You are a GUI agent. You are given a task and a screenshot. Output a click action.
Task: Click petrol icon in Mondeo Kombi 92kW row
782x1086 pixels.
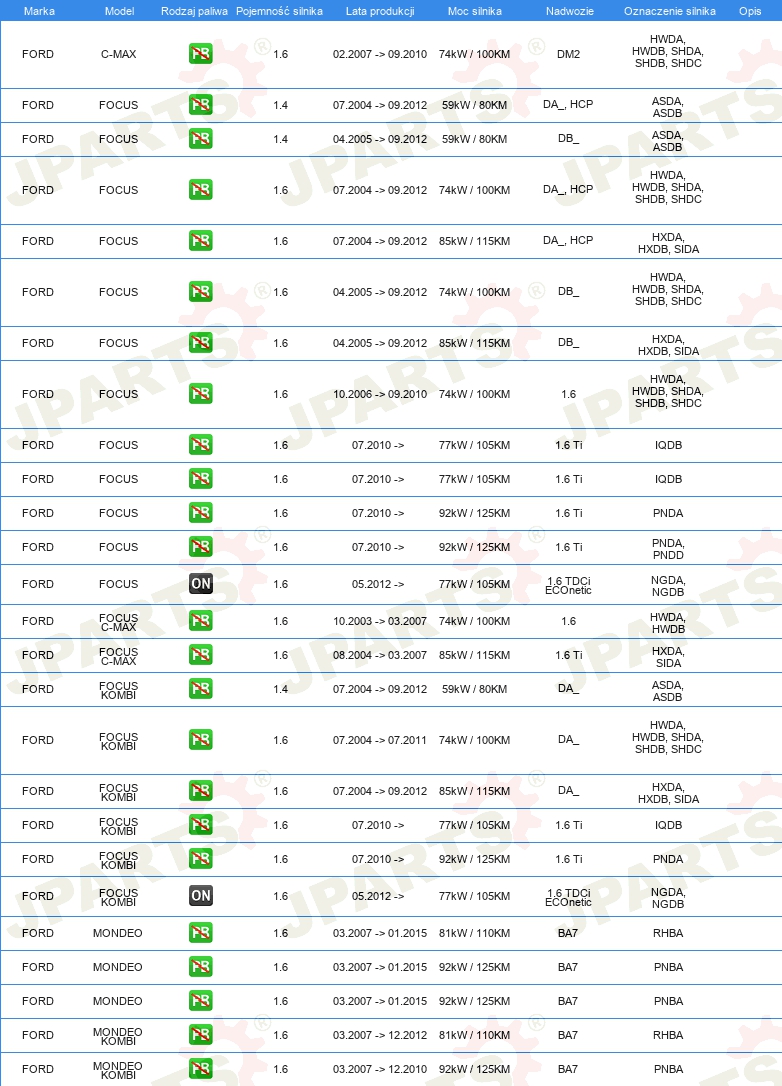200,1069
